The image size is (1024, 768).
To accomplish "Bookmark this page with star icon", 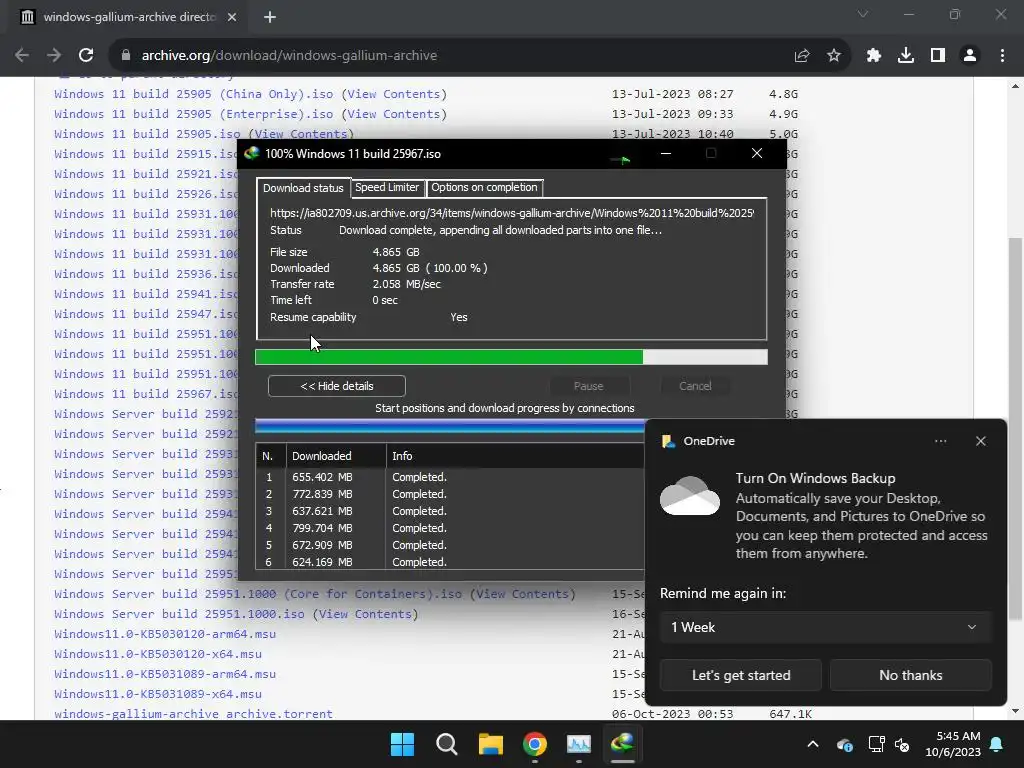I will [x=834, y=56].
